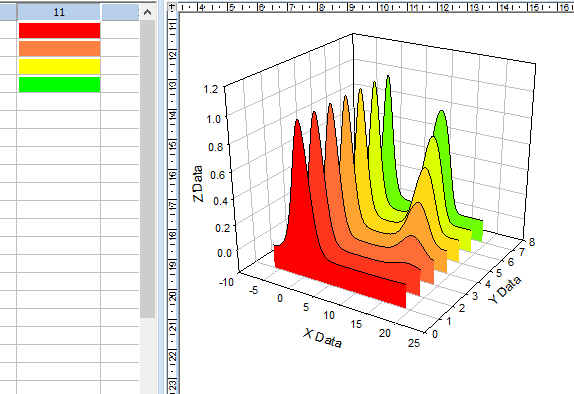Image resolution: width=574 pixels, height=394 pixels.
Task: Select the red color cell in column 11
Action: 59,30
